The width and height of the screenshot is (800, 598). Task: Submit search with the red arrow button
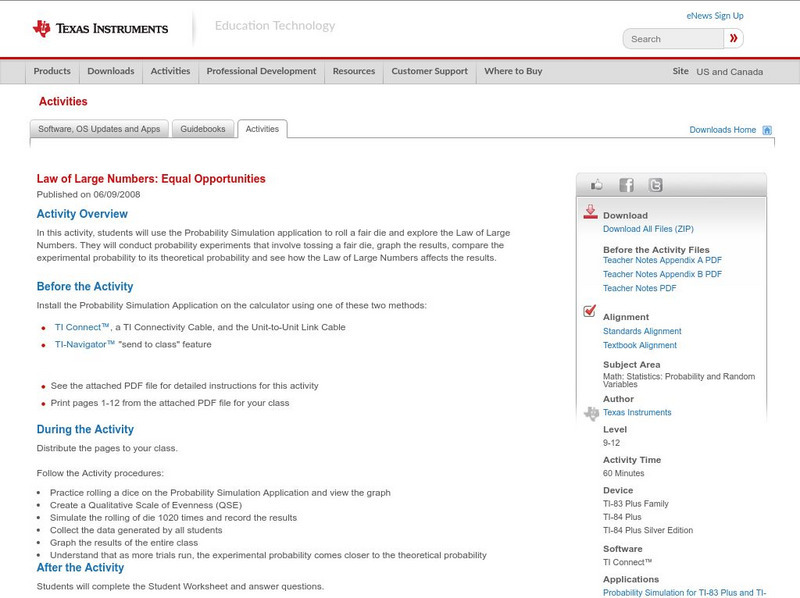(x=734, y=38)
